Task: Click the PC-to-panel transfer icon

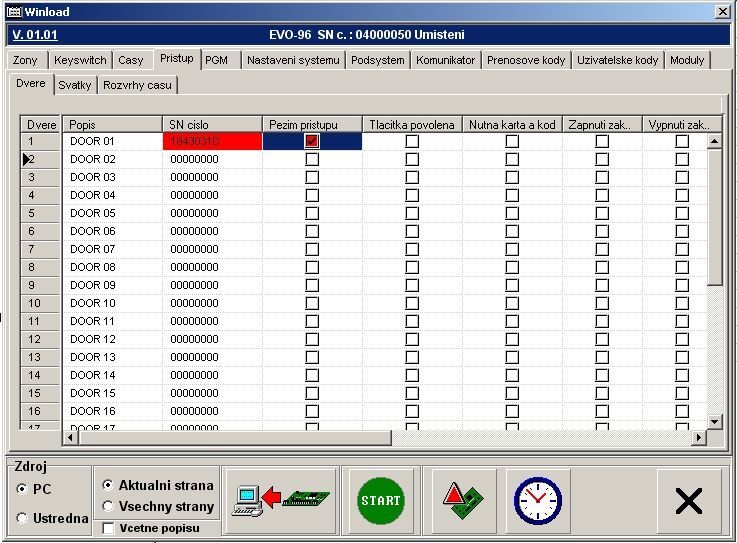Action: [280, 500]
